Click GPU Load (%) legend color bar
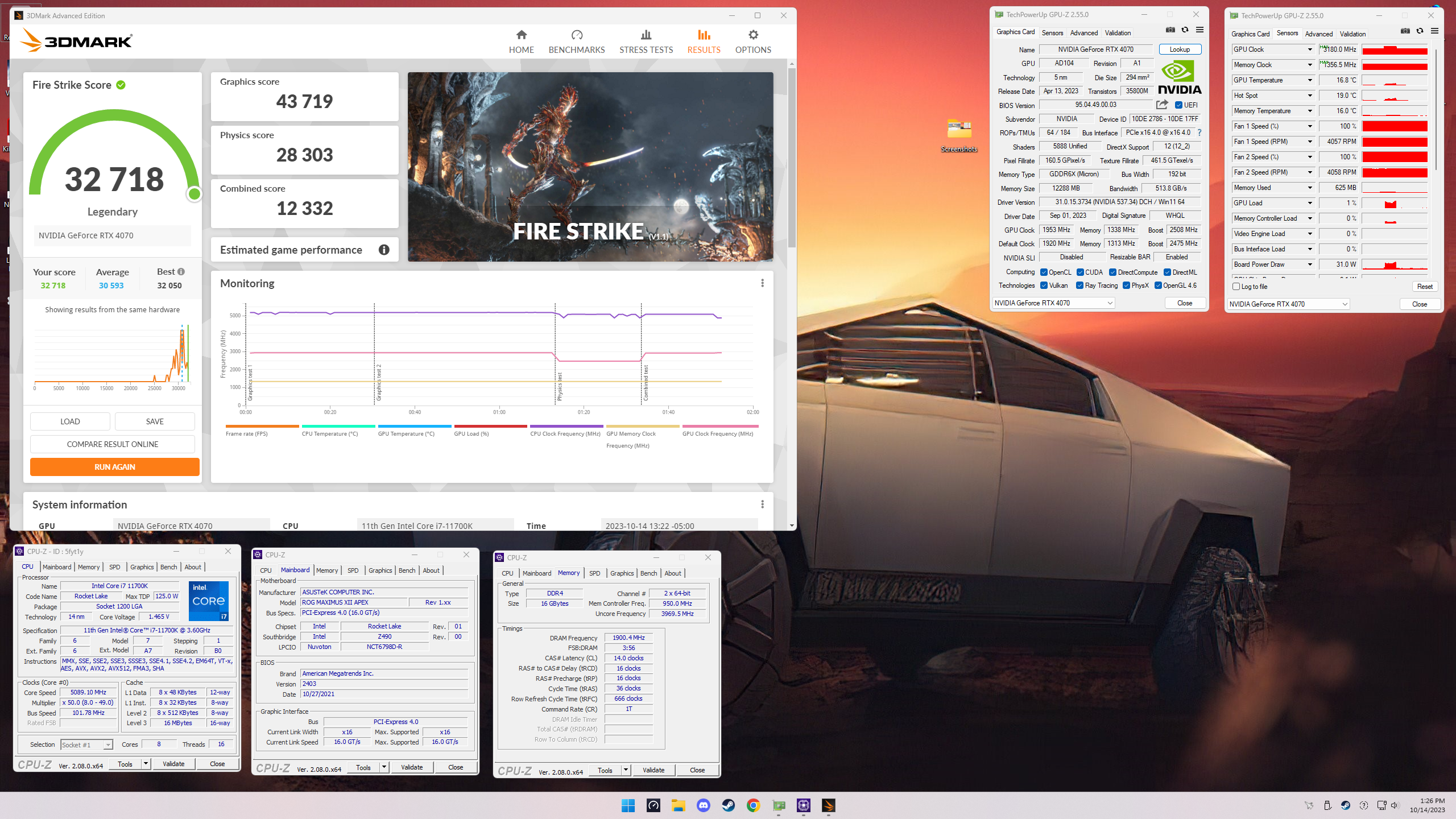This screenshot has width=1456, height=819. (x=491, y=426)
